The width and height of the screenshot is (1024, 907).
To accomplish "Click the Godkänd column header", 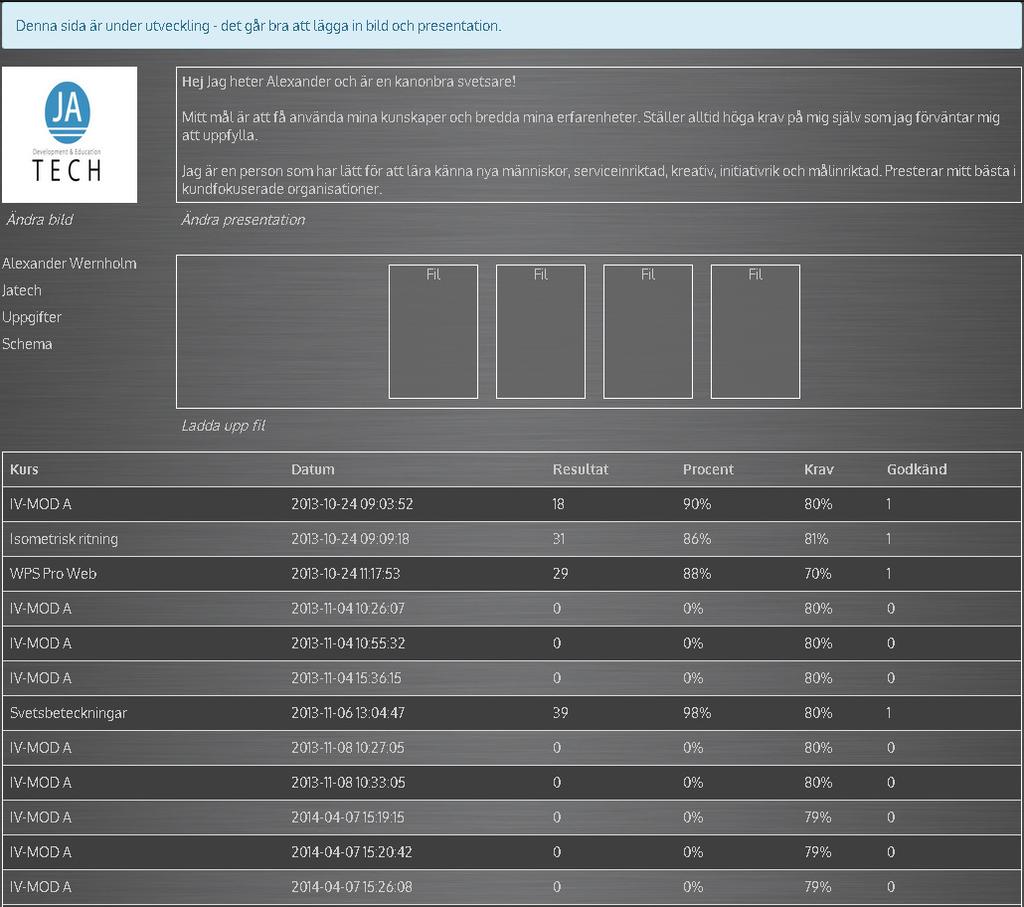I will pyautogui.click(x=916, y=469).
